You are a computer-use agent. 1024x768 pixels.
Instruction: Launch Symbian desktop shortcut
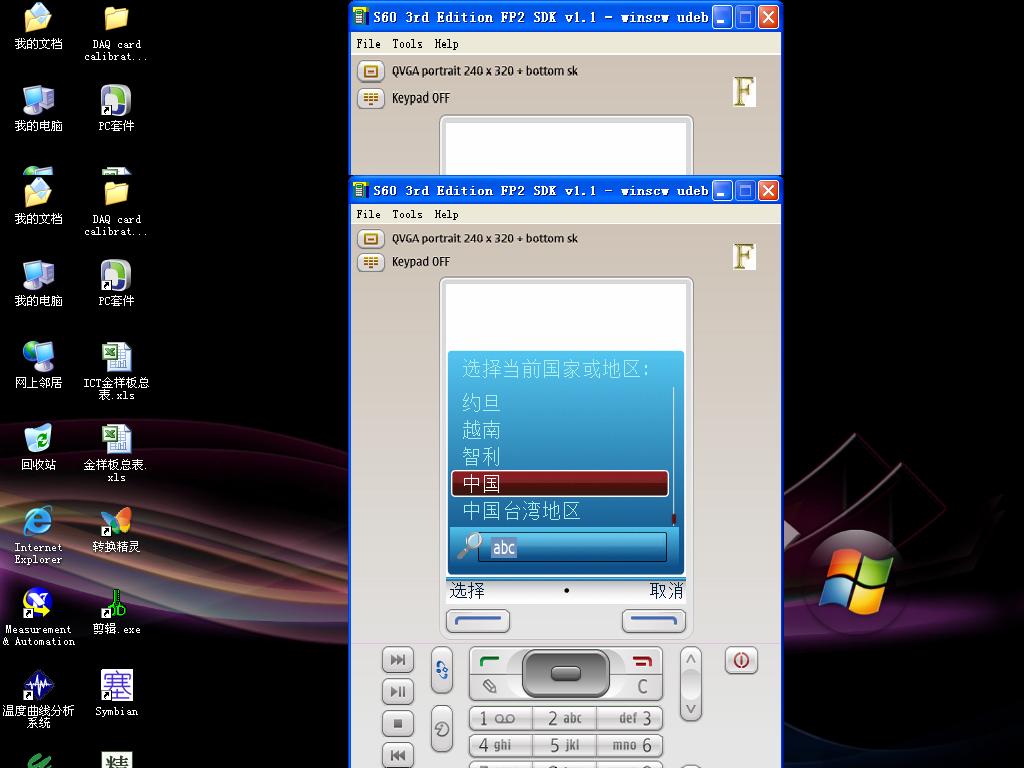pos(116,693)
